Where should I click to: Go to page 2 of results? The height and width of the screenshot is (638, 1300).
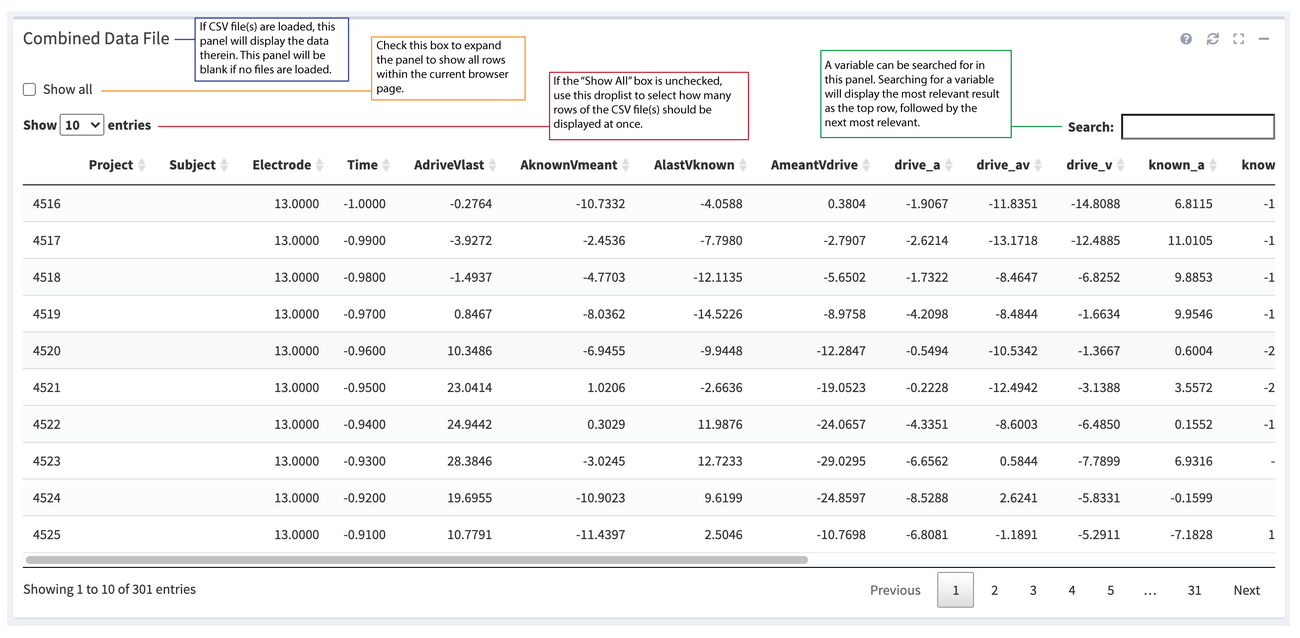(994, 590)
